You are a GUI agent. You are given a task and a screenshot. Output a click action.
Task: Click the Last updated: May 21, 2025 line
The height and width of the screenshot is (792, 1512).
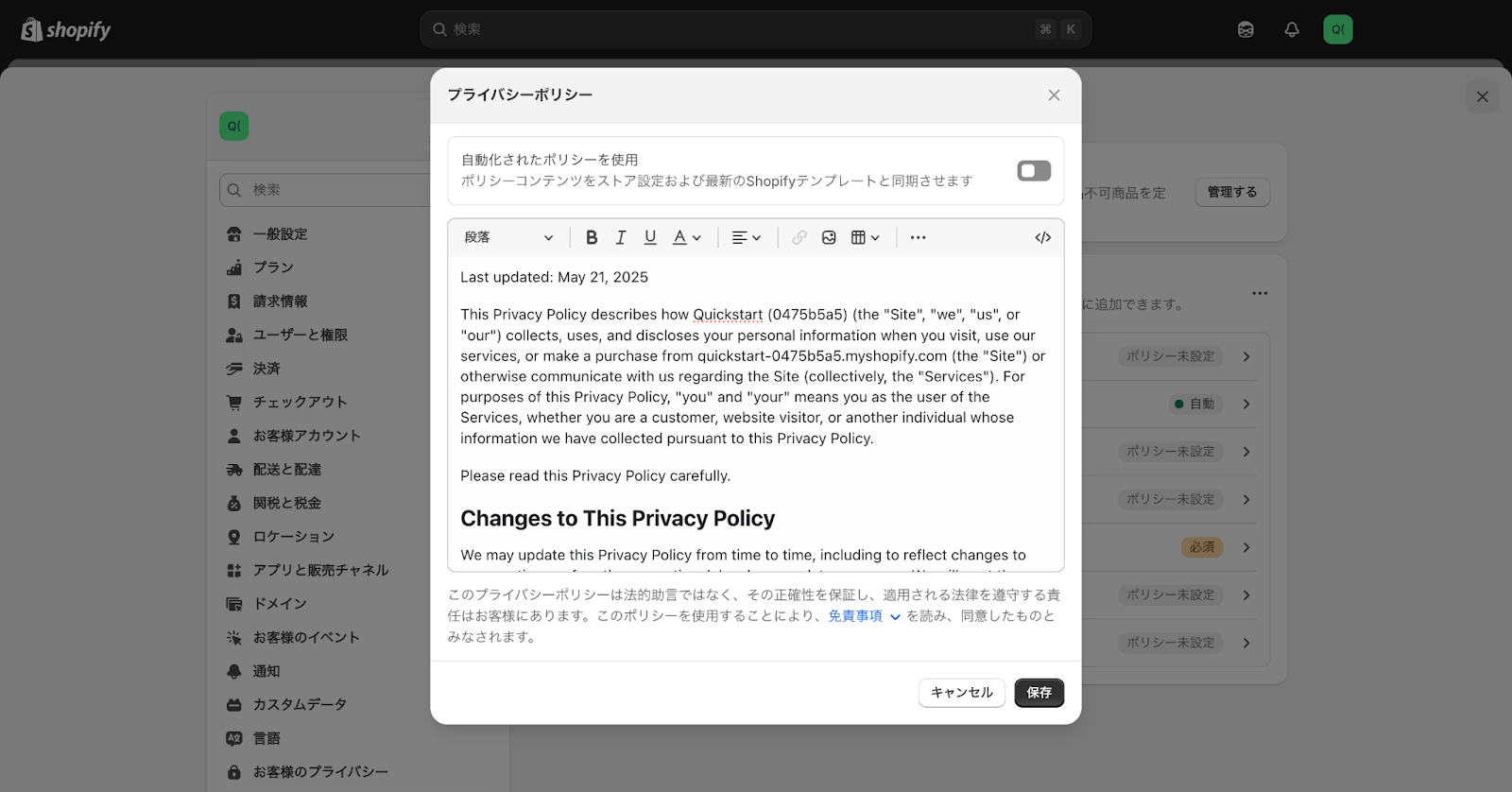tap(554, 277)
